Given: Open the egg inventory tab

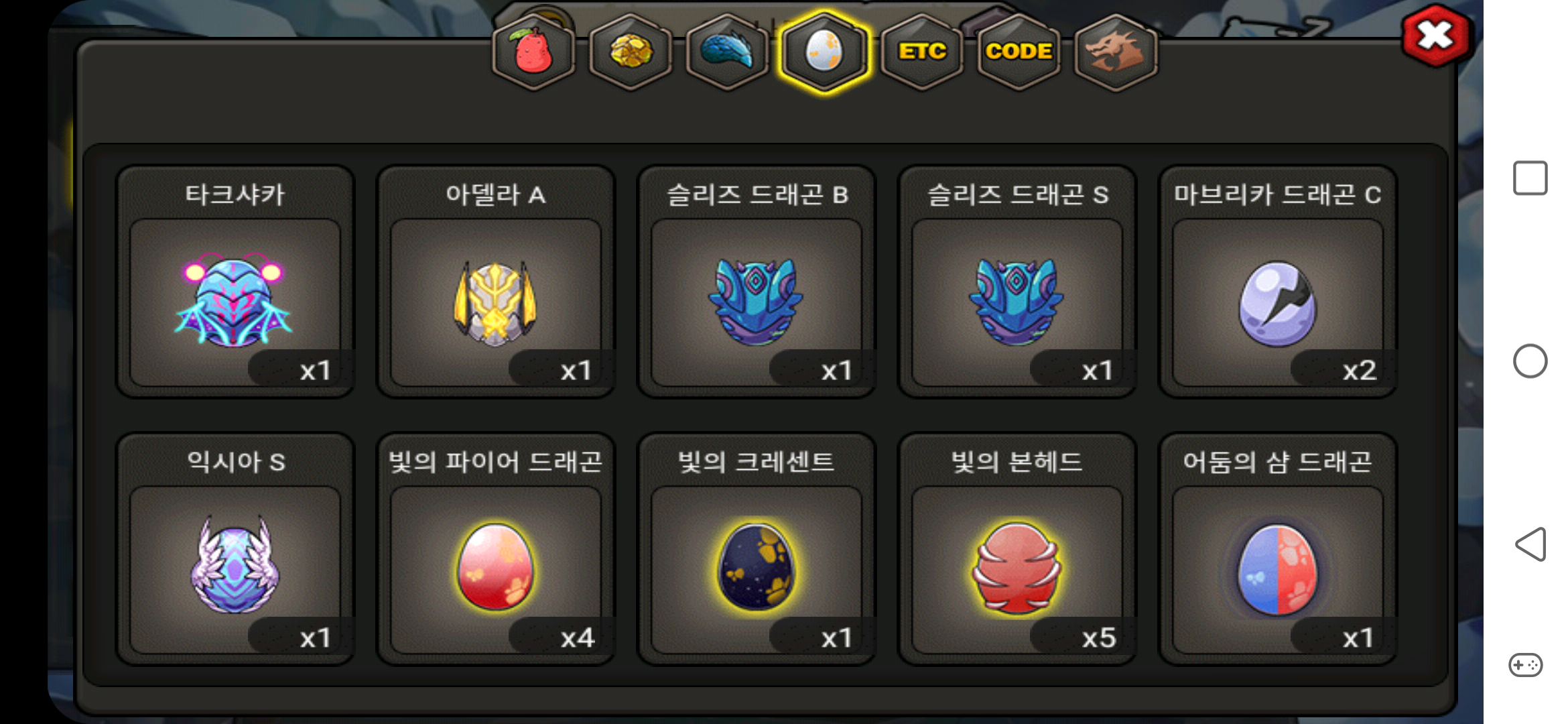Looking at the screenshot, I should click(824, 52).
